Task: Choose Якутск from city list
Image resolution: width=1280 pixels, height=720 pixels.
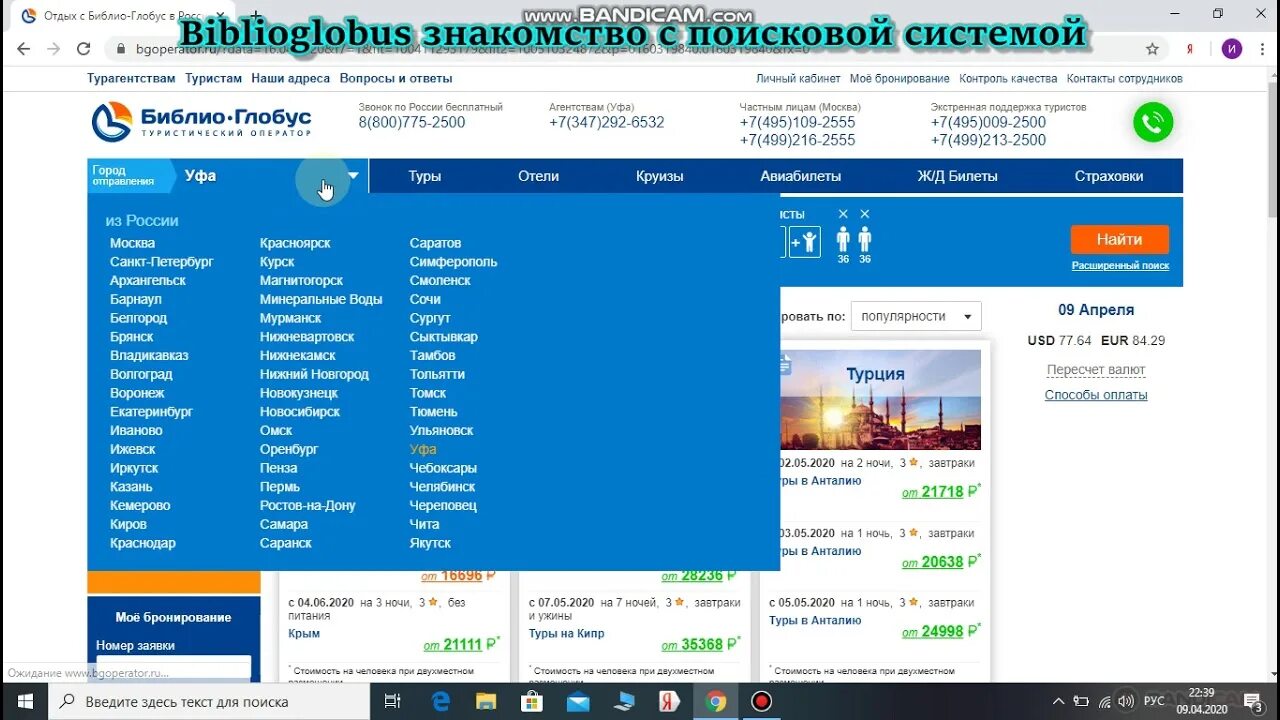Action: [430, 543]
